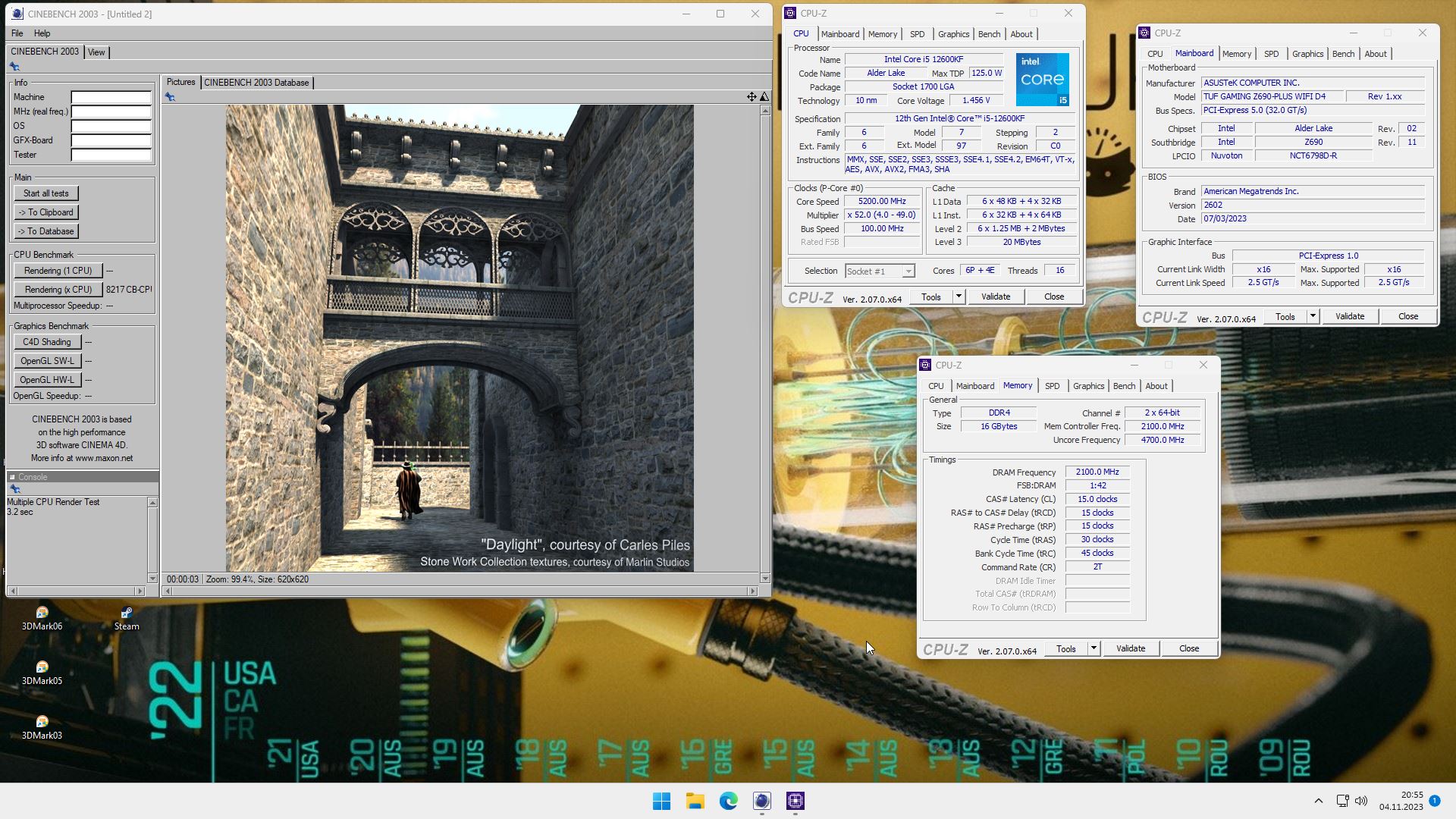Click To Clipboard button
This screenshot has height=819, width=1456.
46,212
